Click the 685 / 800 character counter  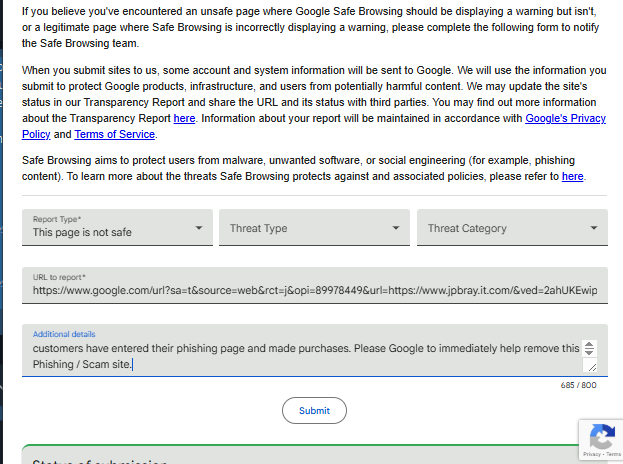pos(579,385)
